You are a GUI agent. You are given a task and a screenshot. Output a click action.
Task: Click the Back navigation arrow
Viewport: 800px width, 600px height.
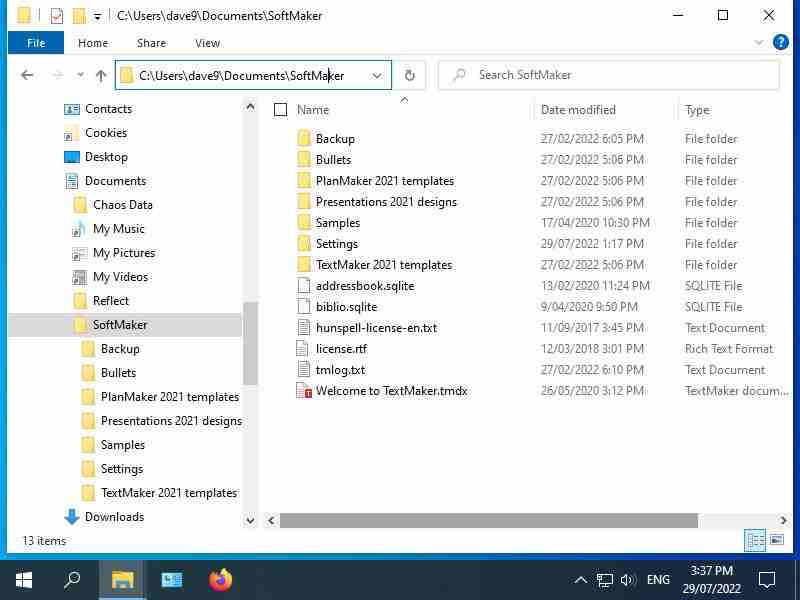pyautogui.click(x=27, y=75)
